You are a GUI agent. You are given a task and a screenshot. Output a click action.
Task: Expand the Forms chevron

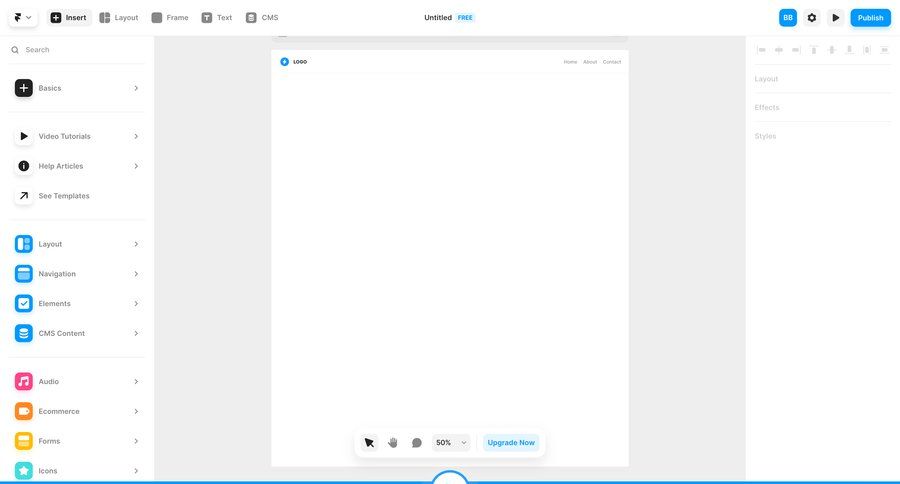tap(136, 442)
